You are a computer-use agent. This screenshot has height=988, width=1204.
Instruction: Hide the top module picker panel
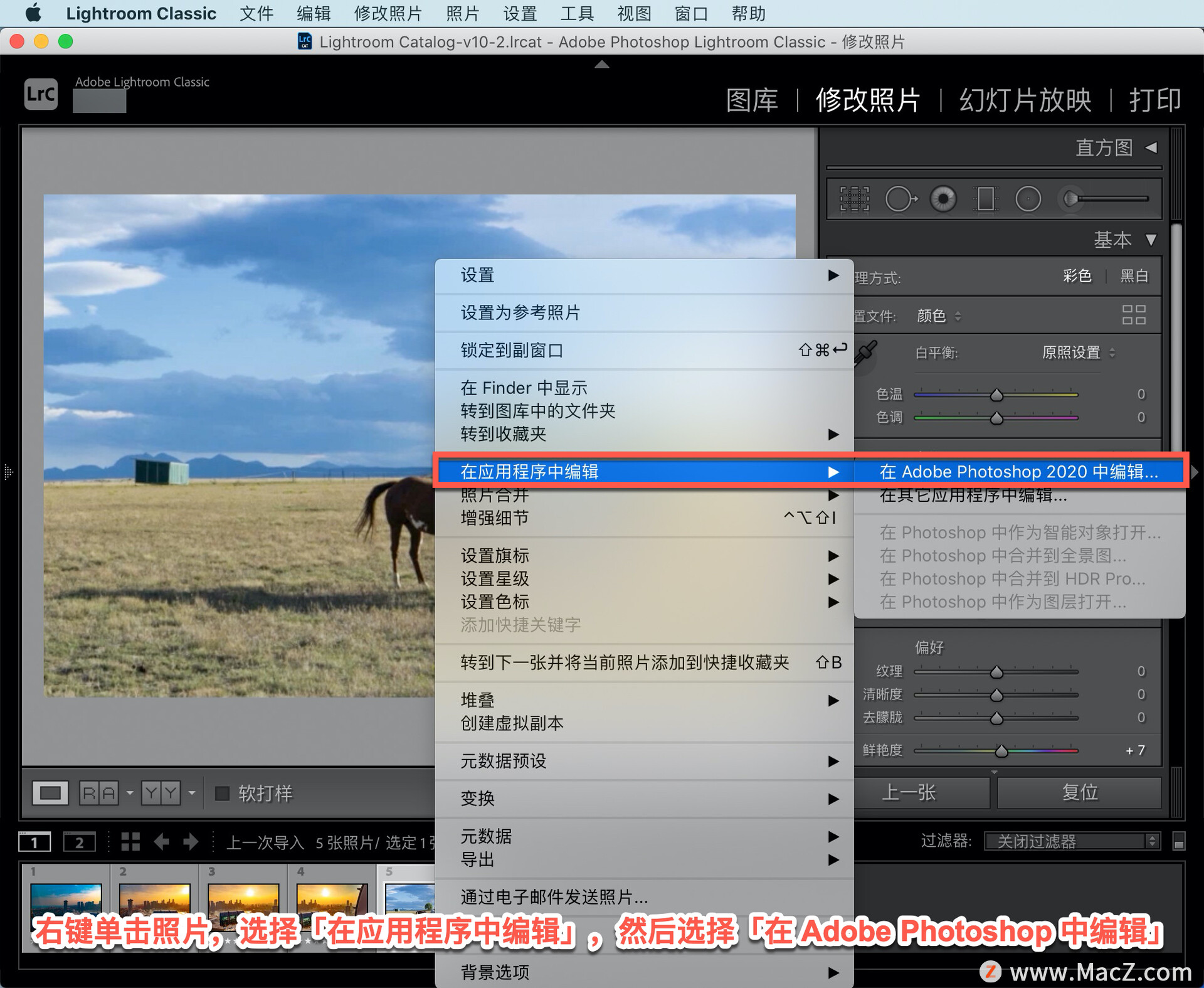click(601, 64)
